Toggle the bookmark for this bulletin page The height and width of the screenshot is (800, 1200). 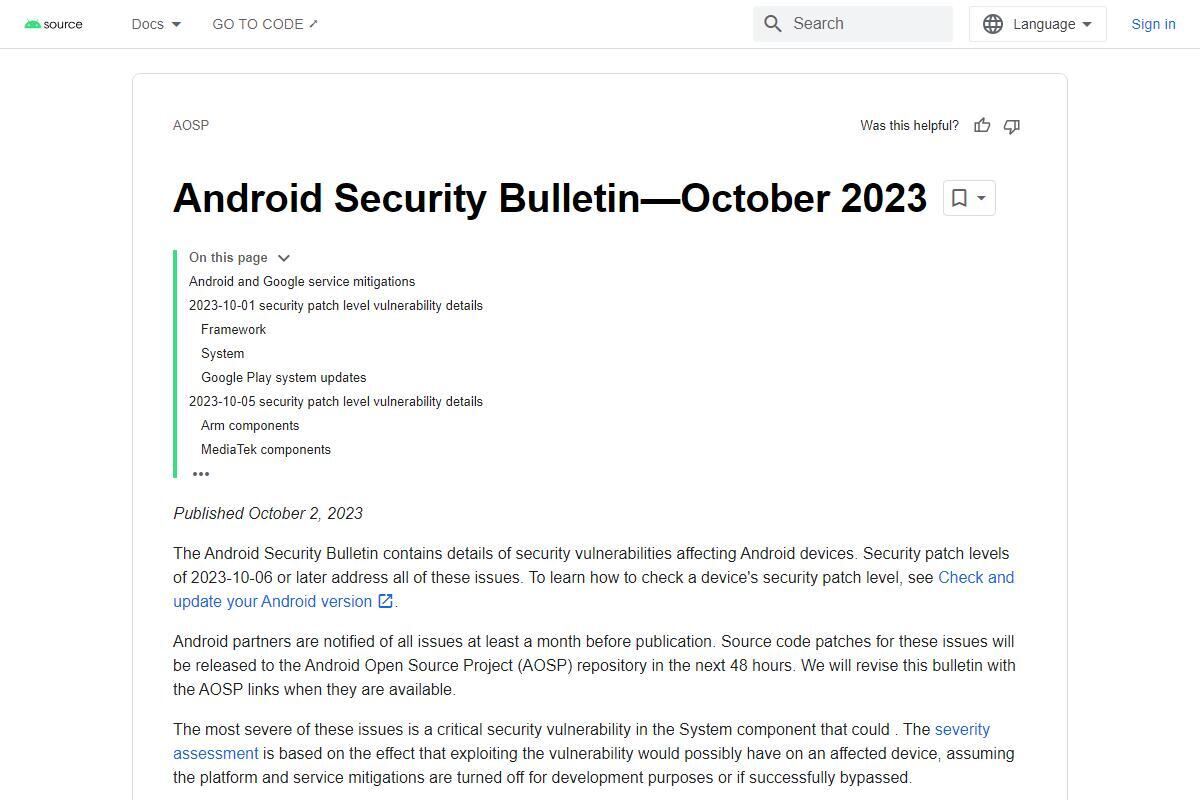coord(961,198)
